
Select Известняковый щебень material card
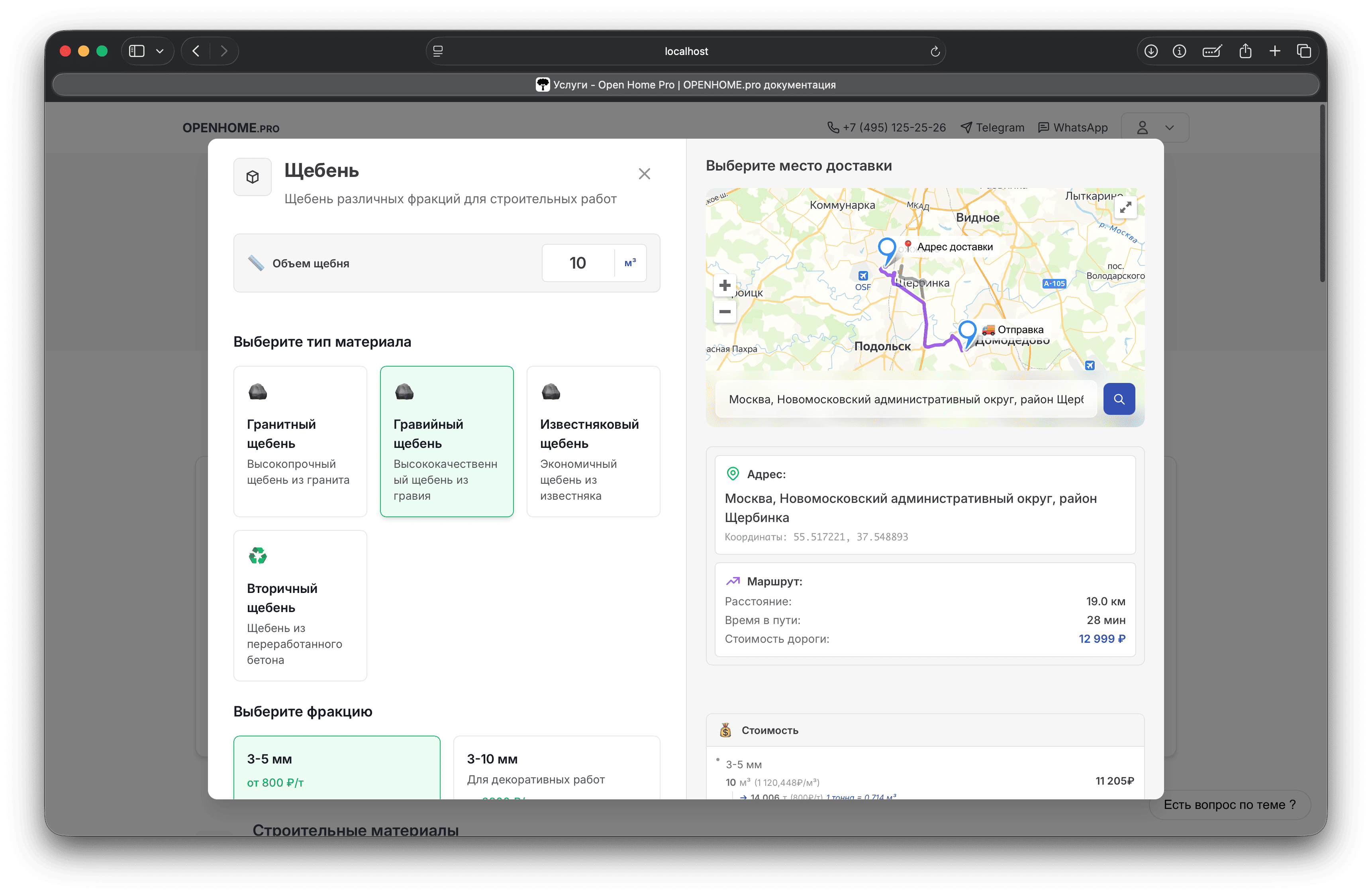[x=593, y=441]
